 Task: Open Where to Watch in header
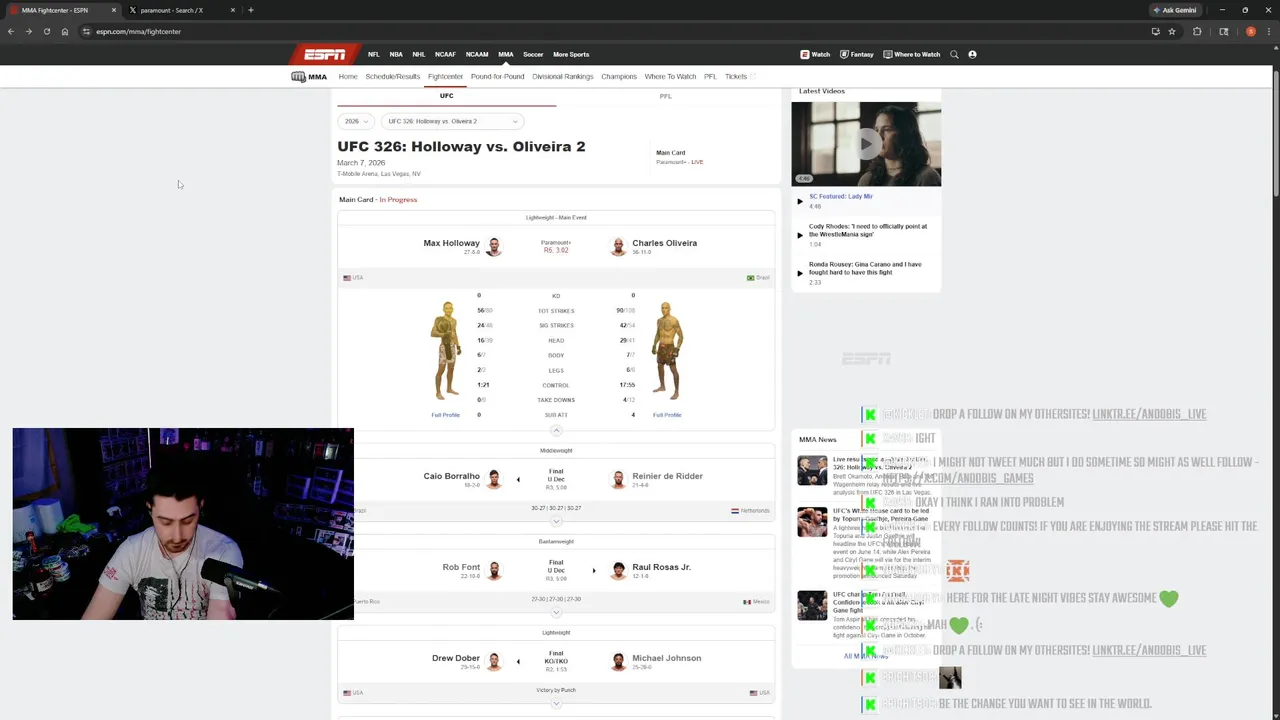[911, 54]
